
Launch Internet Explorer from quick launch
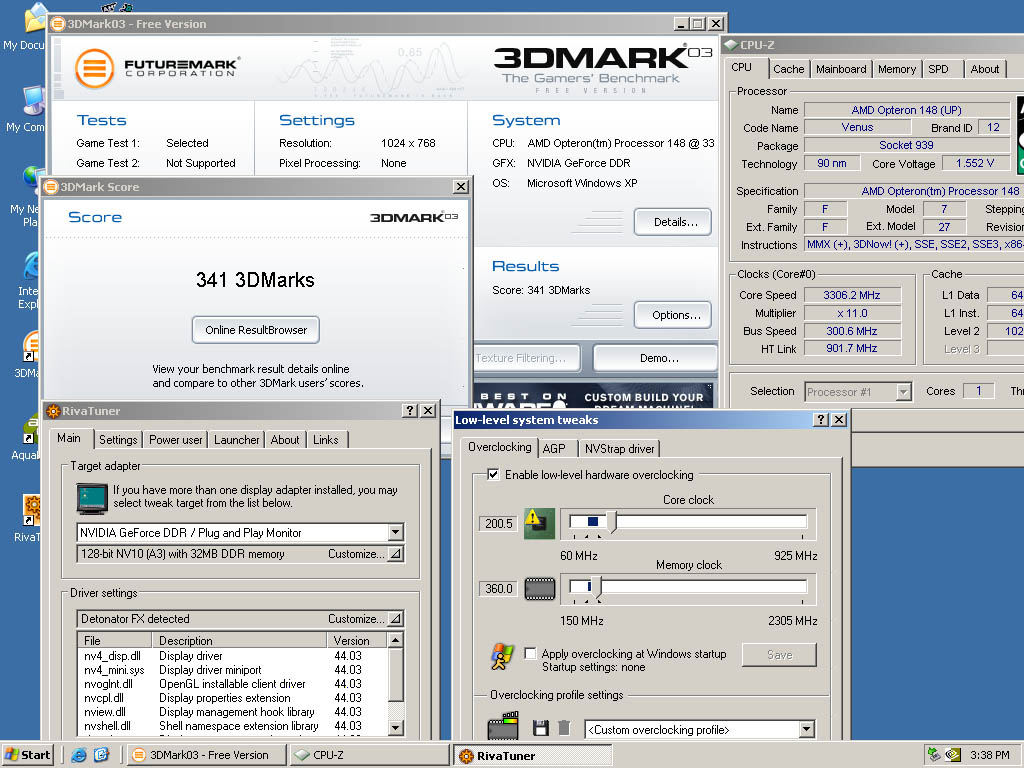click(79, 755)
